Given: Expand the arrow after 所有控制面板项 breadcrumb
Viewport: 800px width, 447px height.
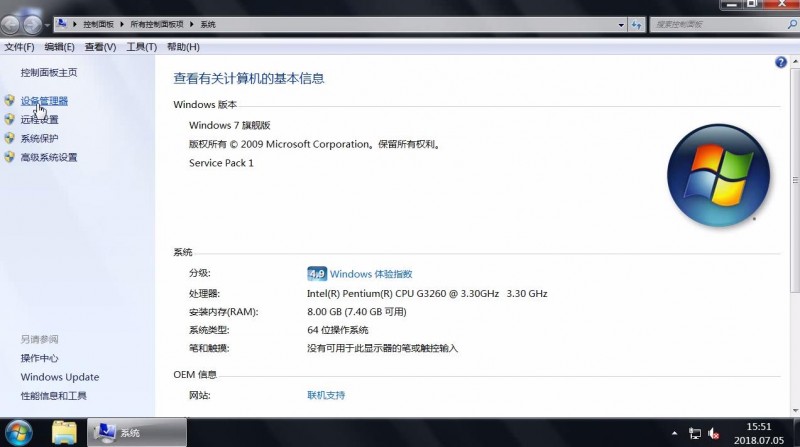Looking at the screenshot, I should [x=192, y=24].
